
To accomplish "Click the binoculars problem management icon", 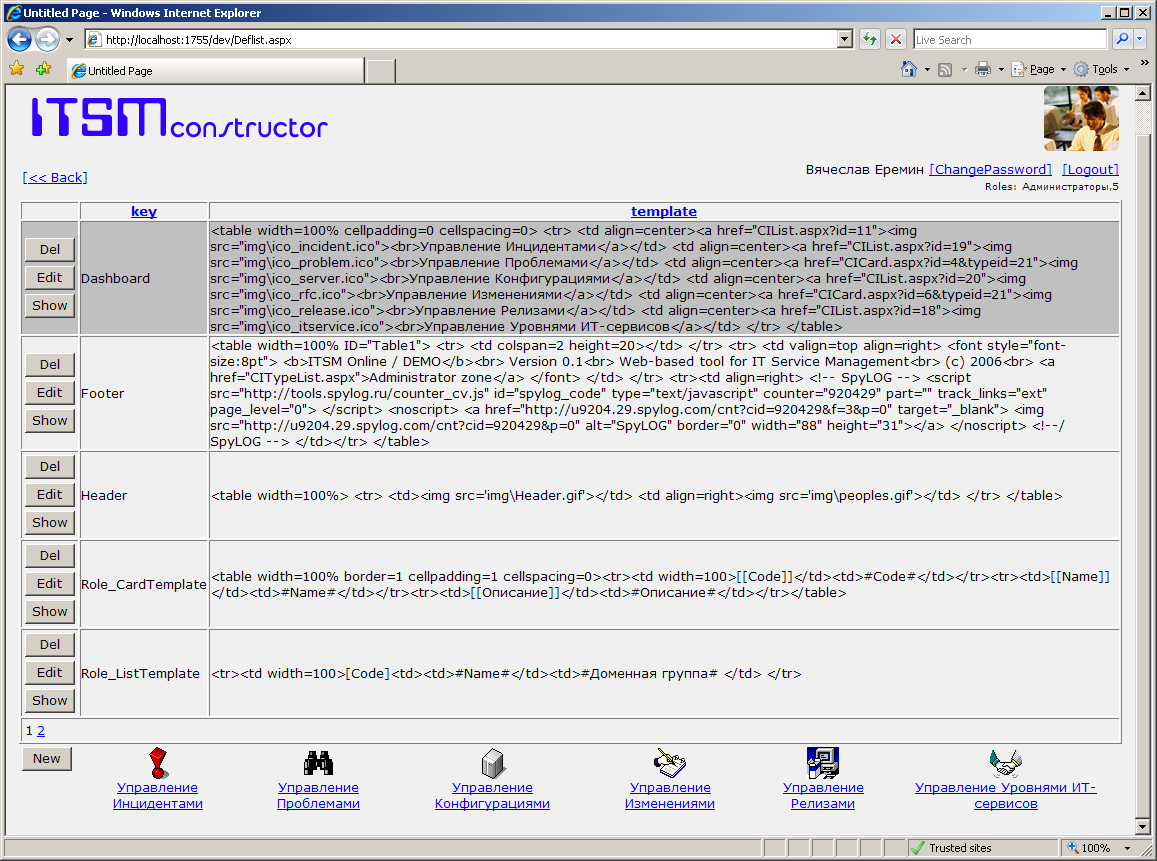I will (318, 763).
